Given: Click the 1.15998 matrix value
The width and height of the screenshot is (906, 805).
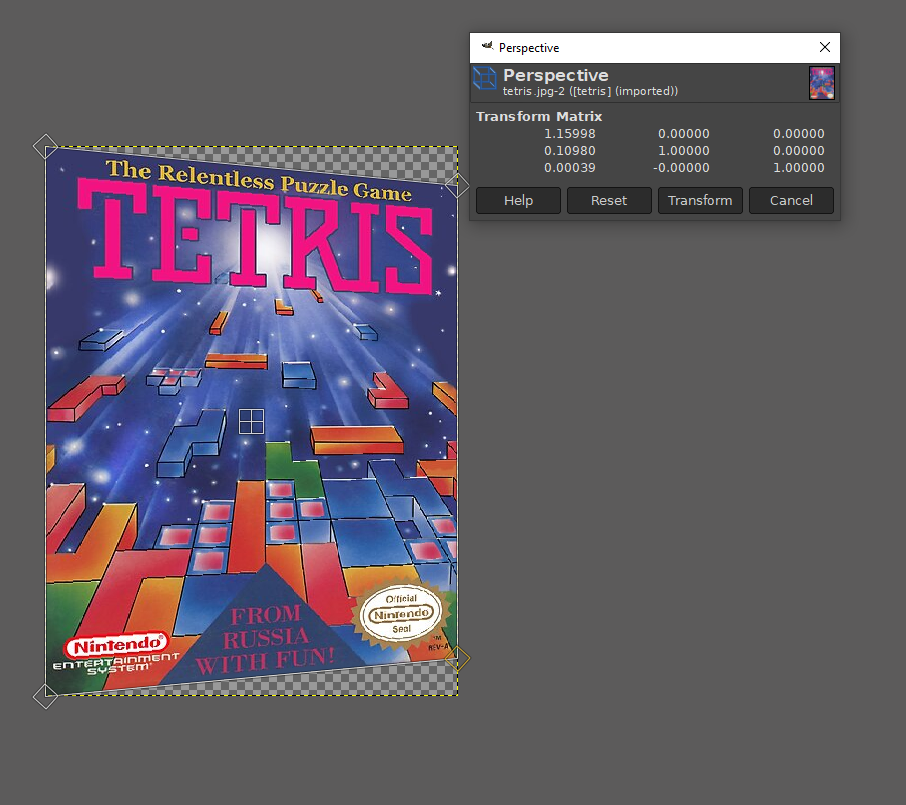Looking at the screenshot, I should (570, 134).
